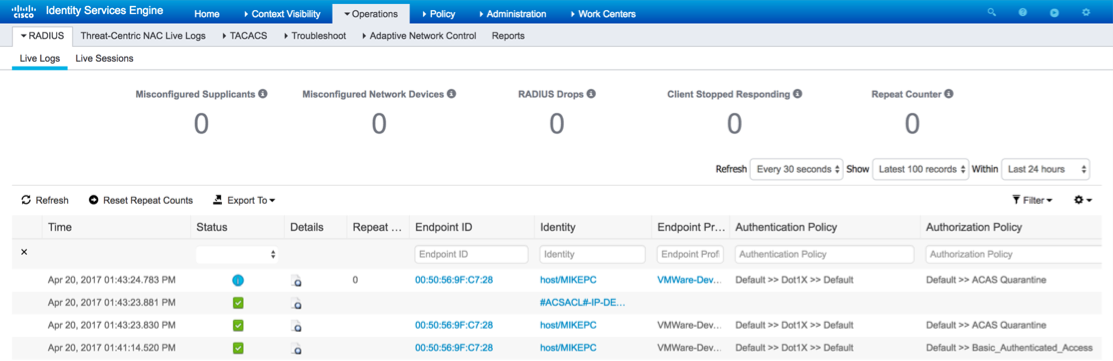Open endpoint 00:50:56:9F:C7:28 in 01:41:14.520 row
The height and width of the screenshot is (361, 1113).
(454, 348)
